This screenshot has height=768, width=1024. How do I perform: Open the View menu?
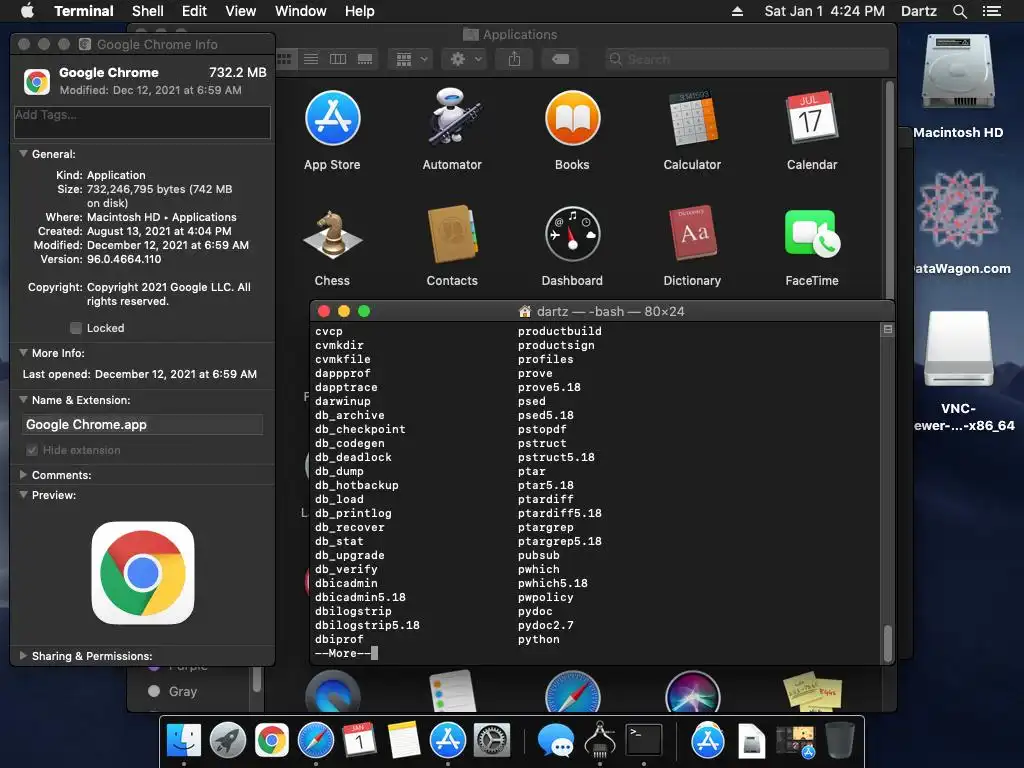point(240,11)
